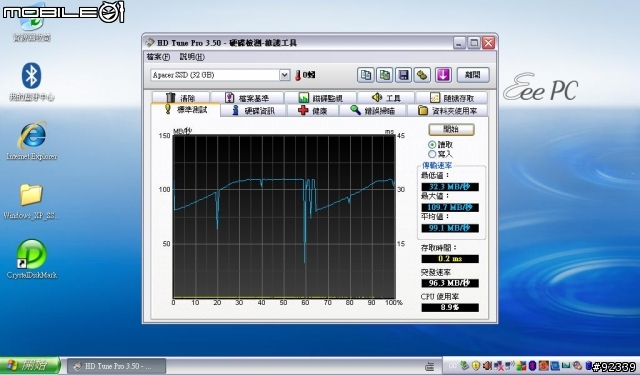
Task: Click the 開始 start benchmark button
Action: click(451, 130)
